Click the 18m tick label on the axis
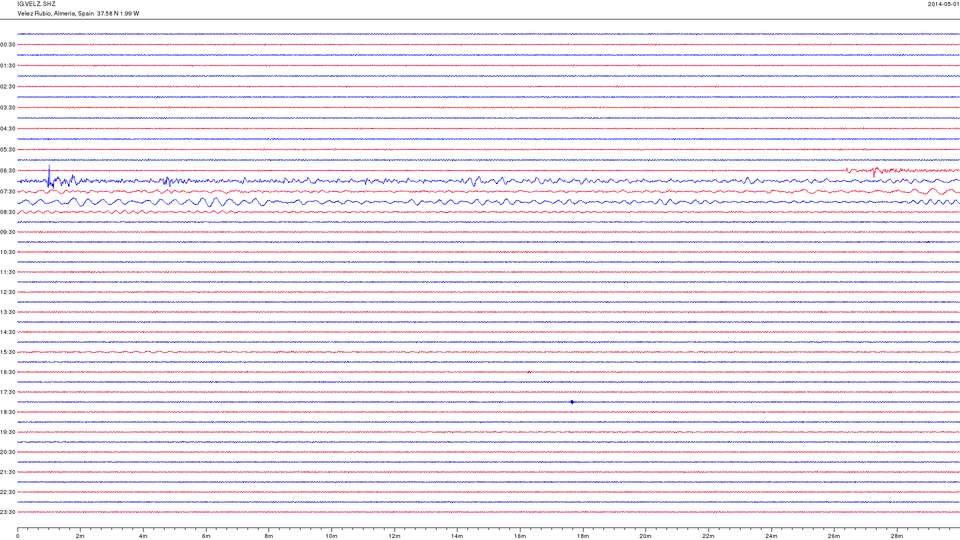Image resolution: width=960 pixels, height=540 pixels. [x=583, y=536]
